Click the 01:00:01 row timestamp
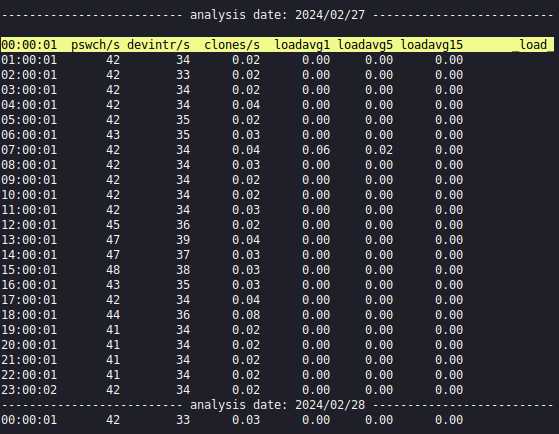The height and width of the screenshot is (434, 559). click(x=29, y=60)
